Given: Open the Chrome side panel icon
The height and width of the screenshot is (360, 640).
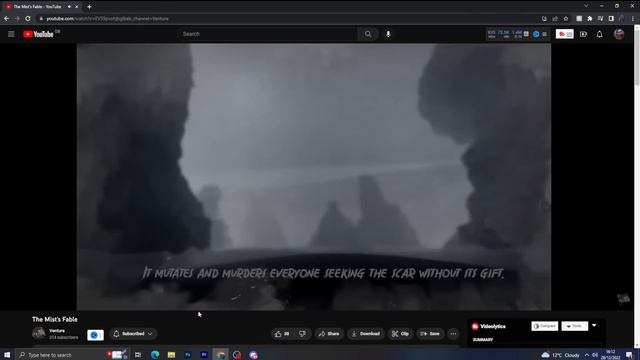Looking at the screenshot, I should (611, 19).
